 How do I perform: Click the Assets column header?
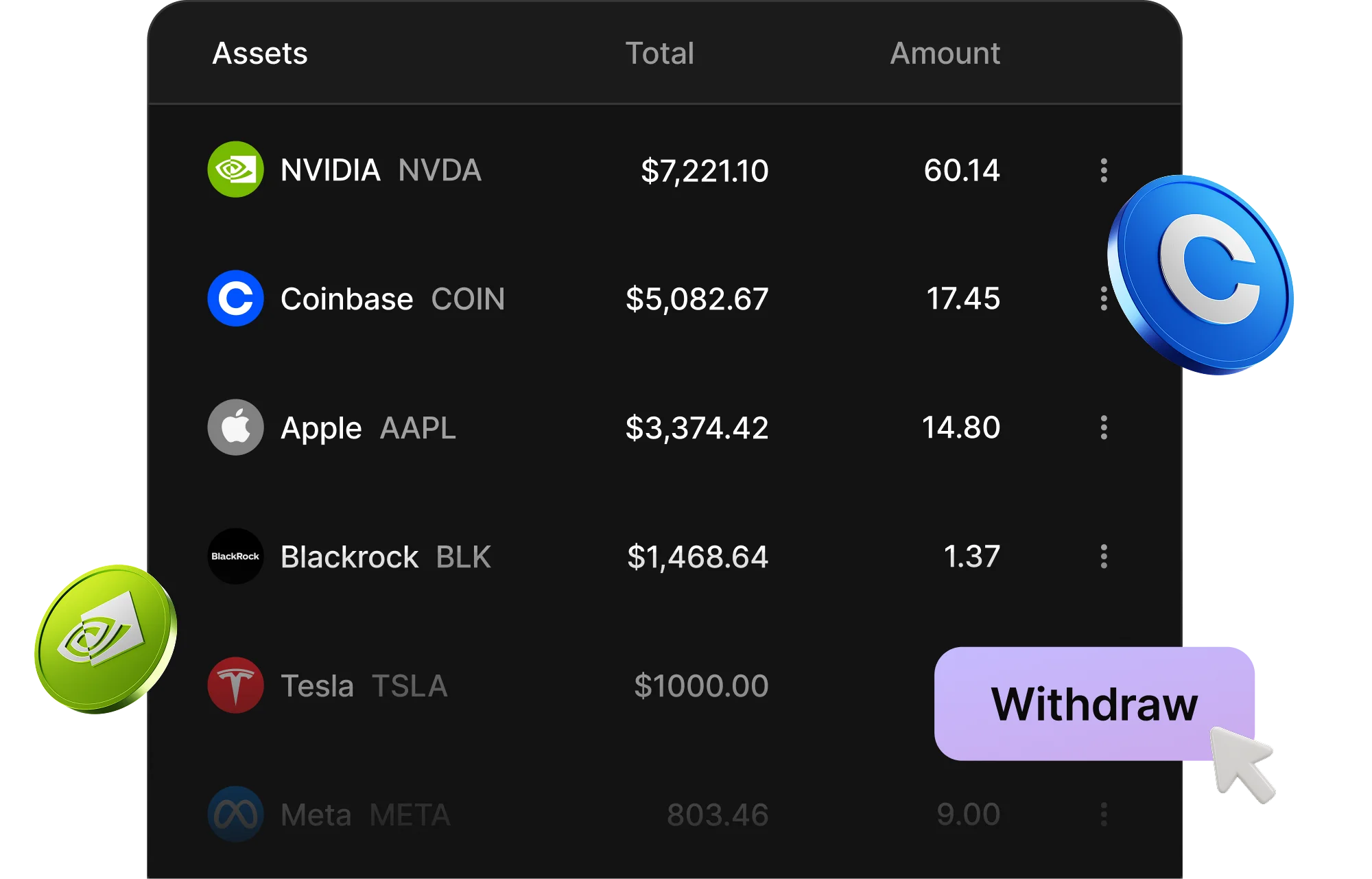tap(260, 54)
